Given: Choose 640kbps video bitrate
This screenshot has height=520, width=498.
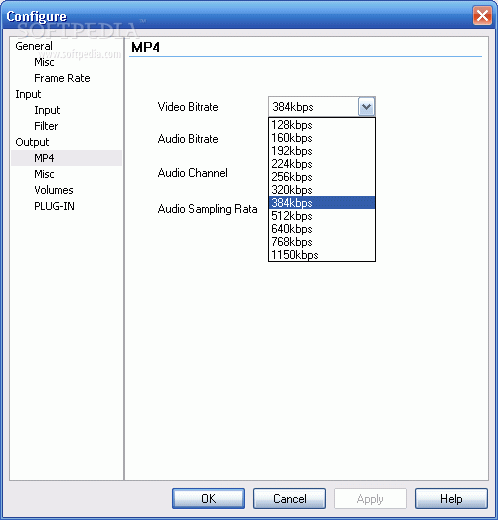Looking at the screenshot, I should [x=322, y=229].
